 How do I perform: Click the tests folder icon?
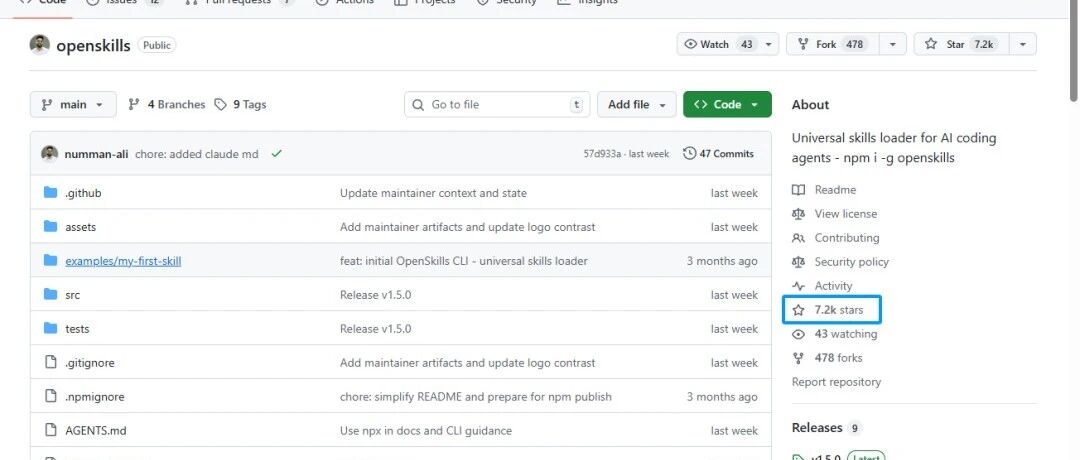50,328
